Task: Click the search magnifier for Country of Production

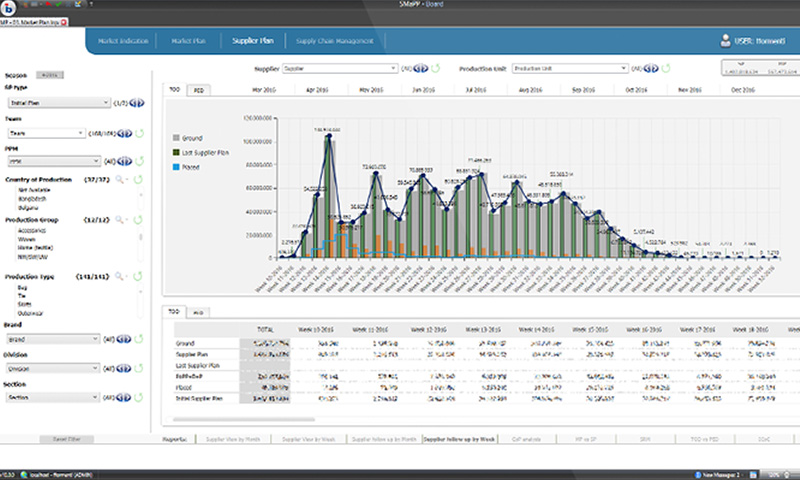Action: click(x=119, y=180)
